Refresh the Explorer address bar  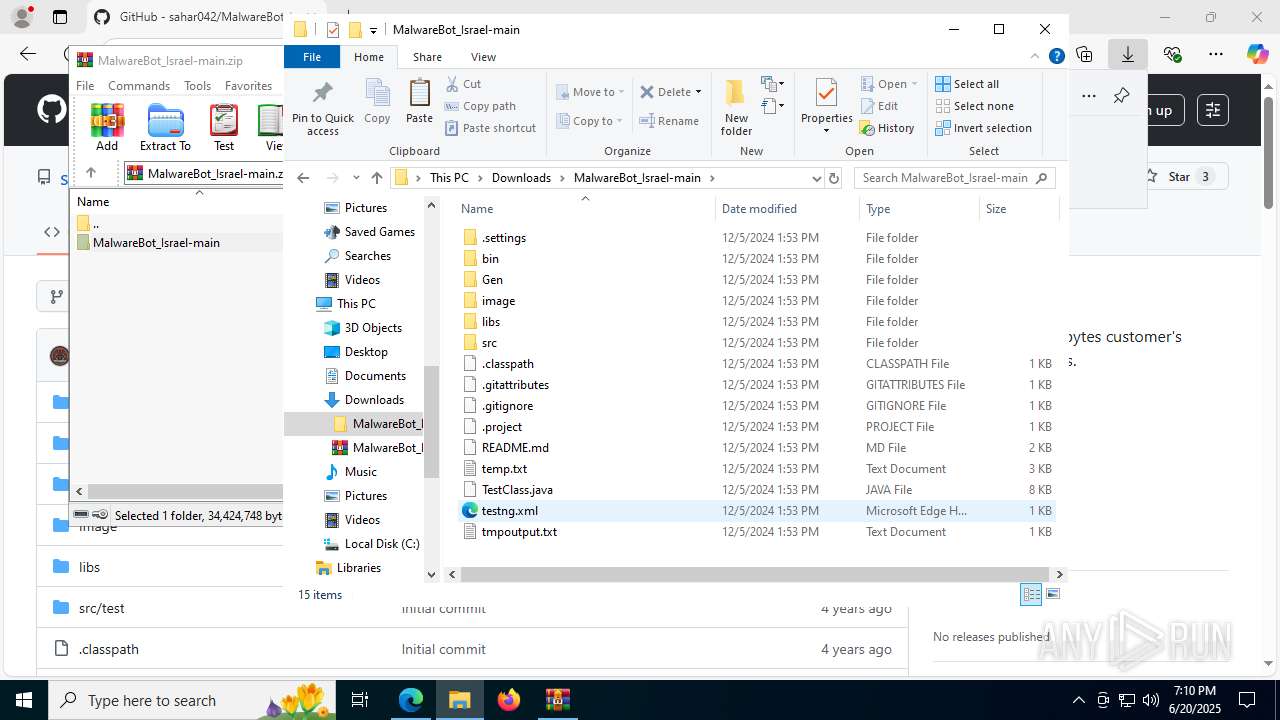pos(834,178)
